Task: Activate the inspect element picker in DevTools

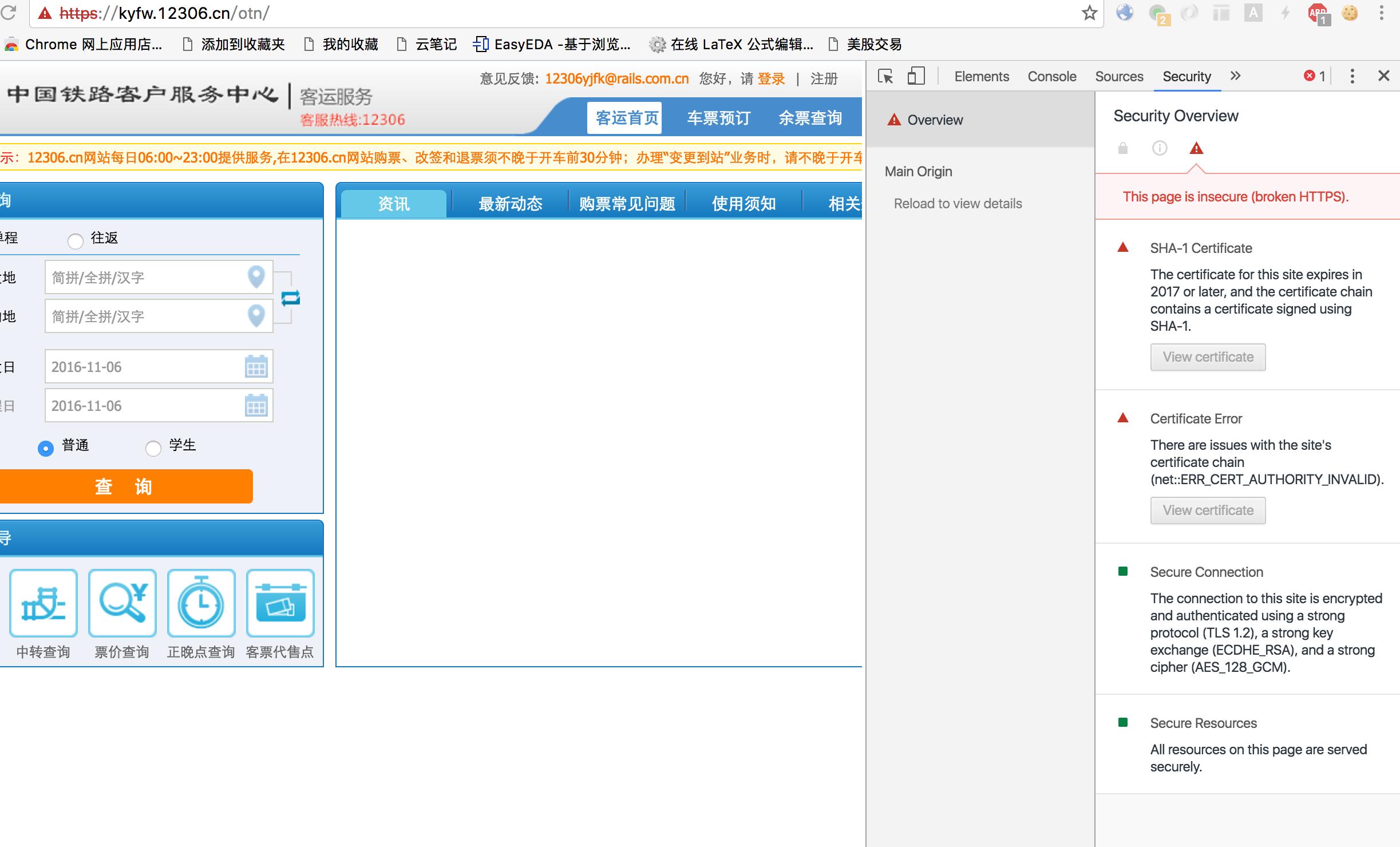Action: tap(886, 76)
